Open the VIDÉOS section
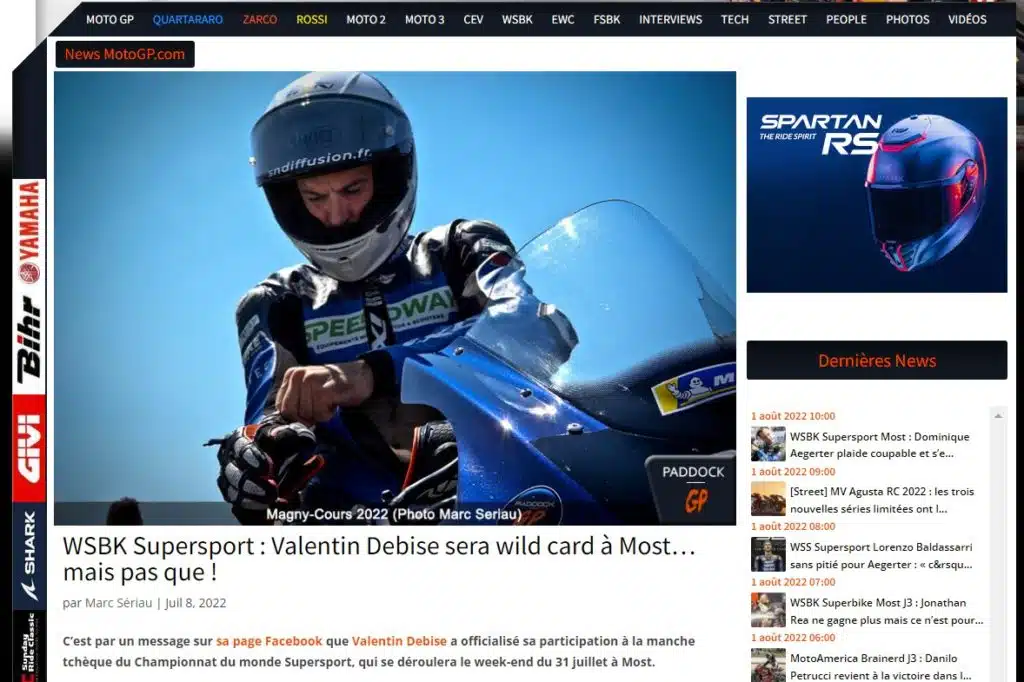Screen dimensions: 1024x682 [967, 20]
